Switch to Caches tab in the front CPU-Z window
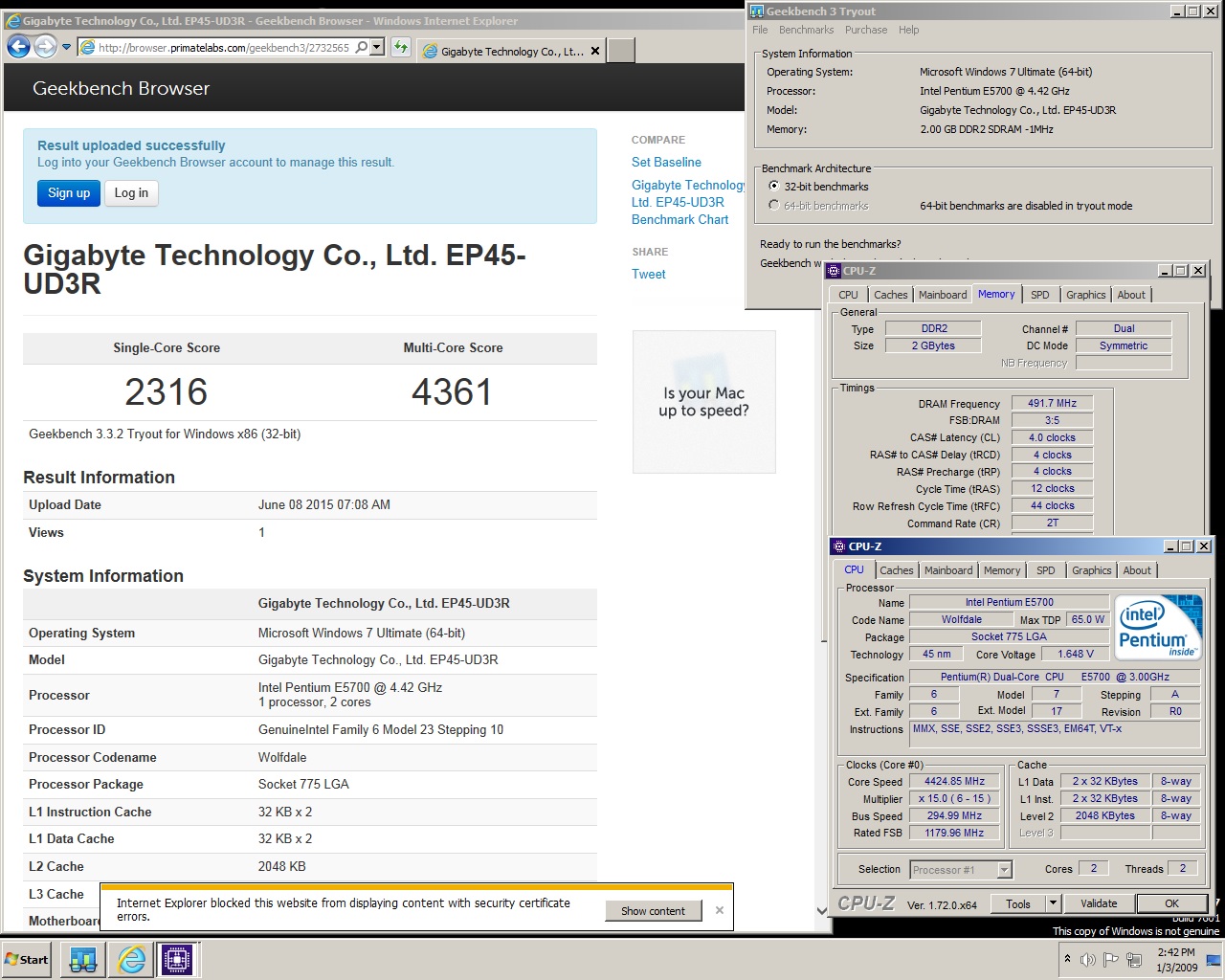Screen dimensions: 1225x980 896,570
